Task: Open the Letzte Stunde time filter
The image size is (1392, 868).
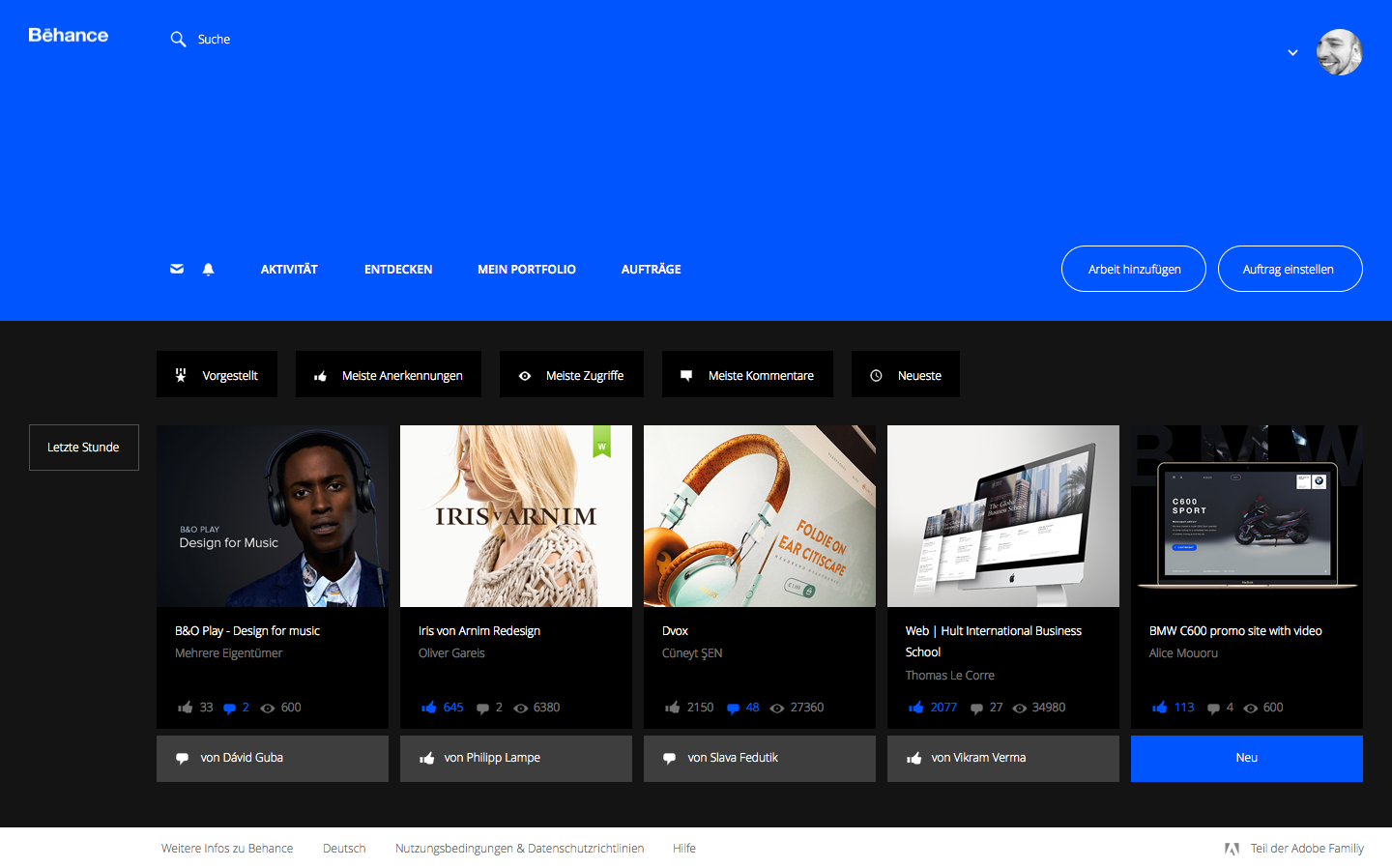Action: 83,447
